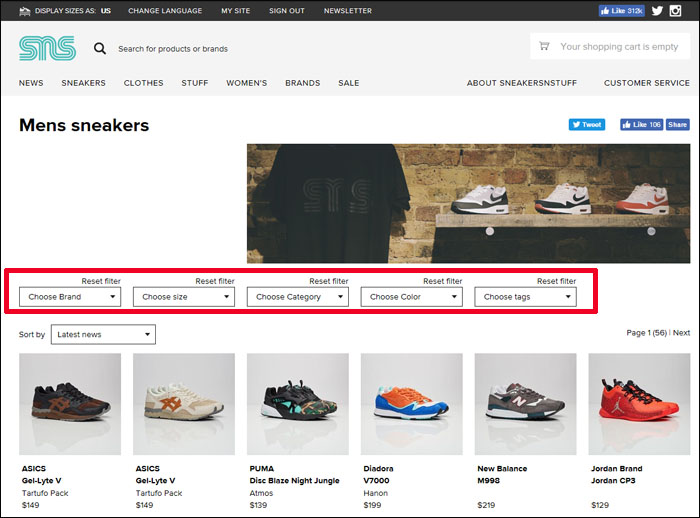Reset the category filter
The height and width of the screenshot is (518, 700).
coord(329,281)
